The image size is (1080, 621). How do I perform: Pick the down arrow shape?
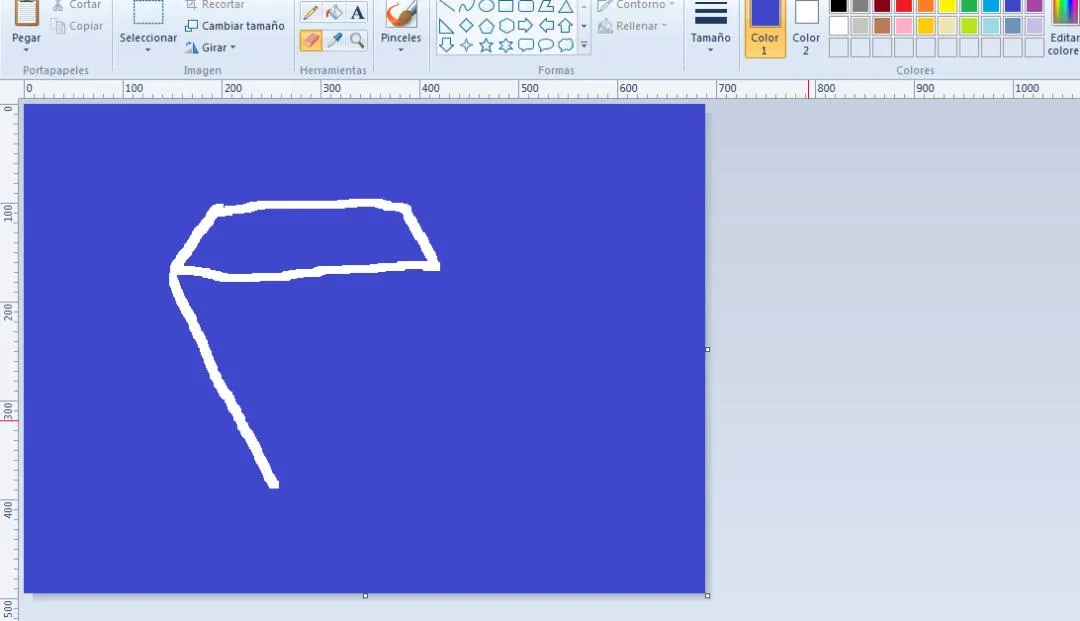tap(446, 45)
